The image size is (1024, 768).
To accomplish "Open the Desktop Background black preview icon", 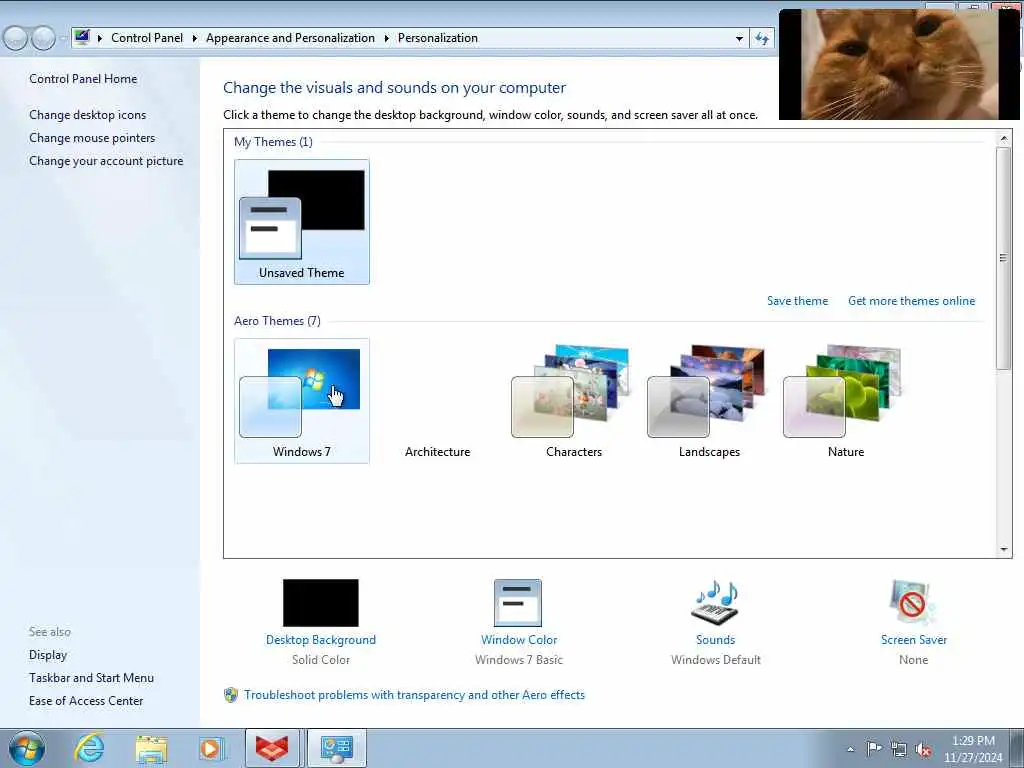I will click(321, 603).
